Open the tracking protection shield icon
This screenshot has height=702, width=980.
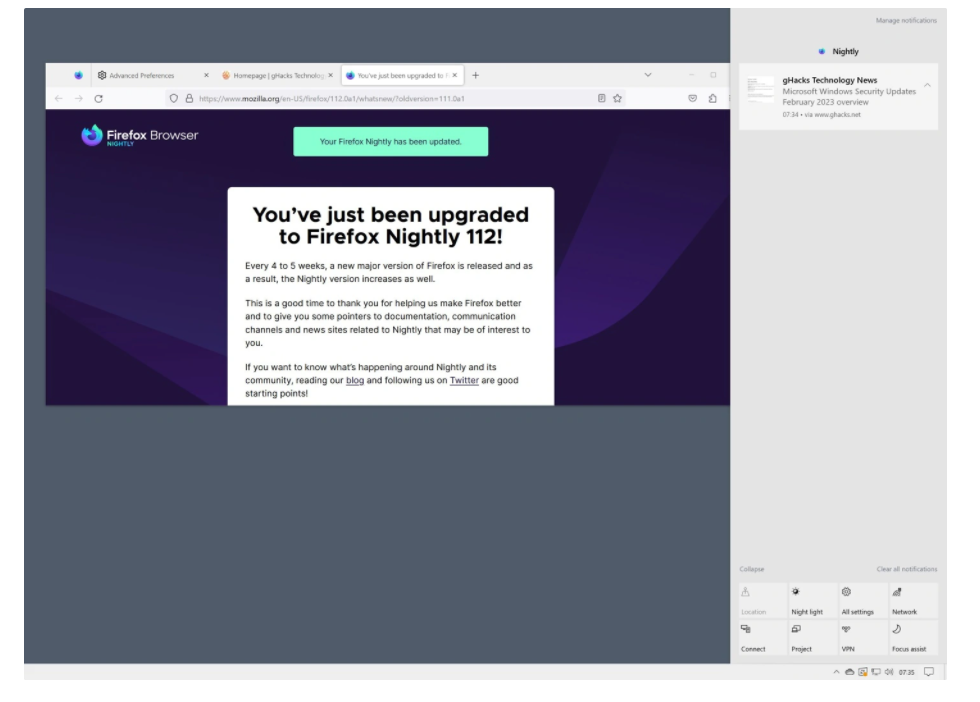point(174,98)
